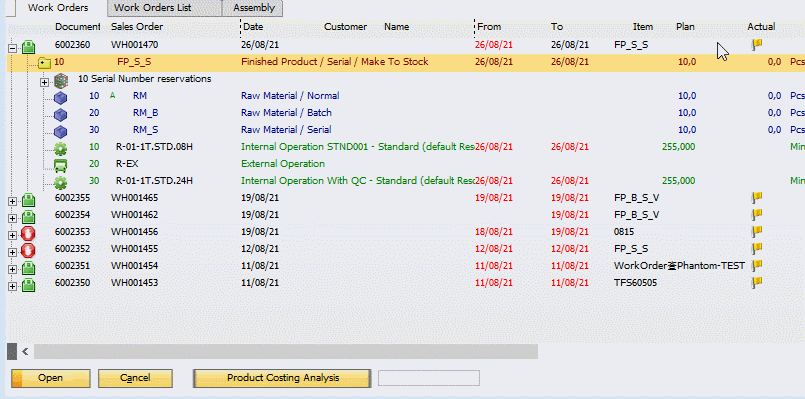Click the green work order icon for 6002360
This screenshot has width=805, height=399.
pos(29,47)
